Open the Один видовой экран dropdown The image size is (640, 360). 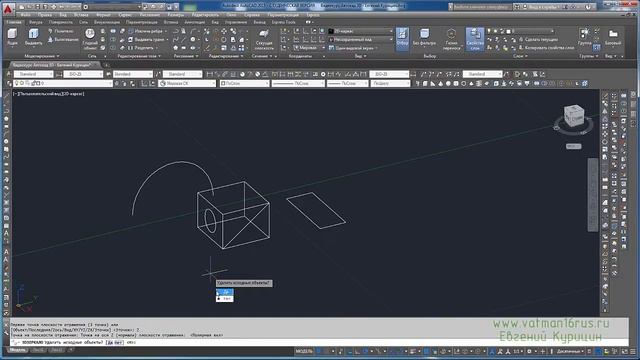[x=353, y=48]
